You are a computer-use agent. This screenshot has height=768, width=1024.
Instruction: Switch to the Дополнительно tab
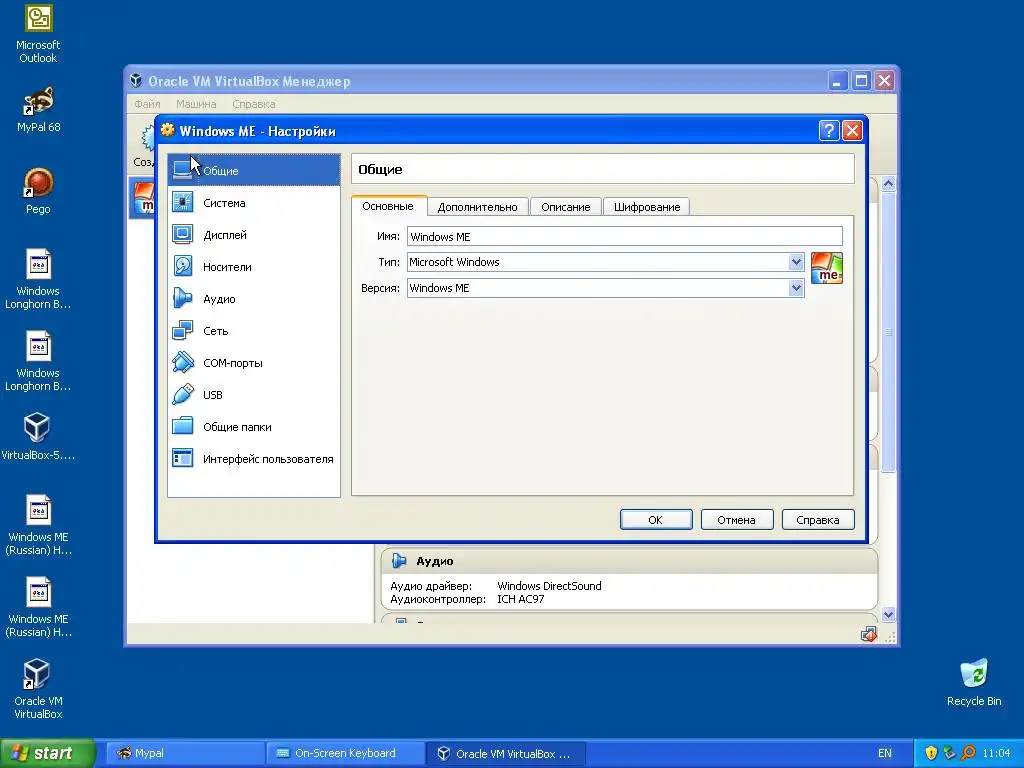(477, 207)
